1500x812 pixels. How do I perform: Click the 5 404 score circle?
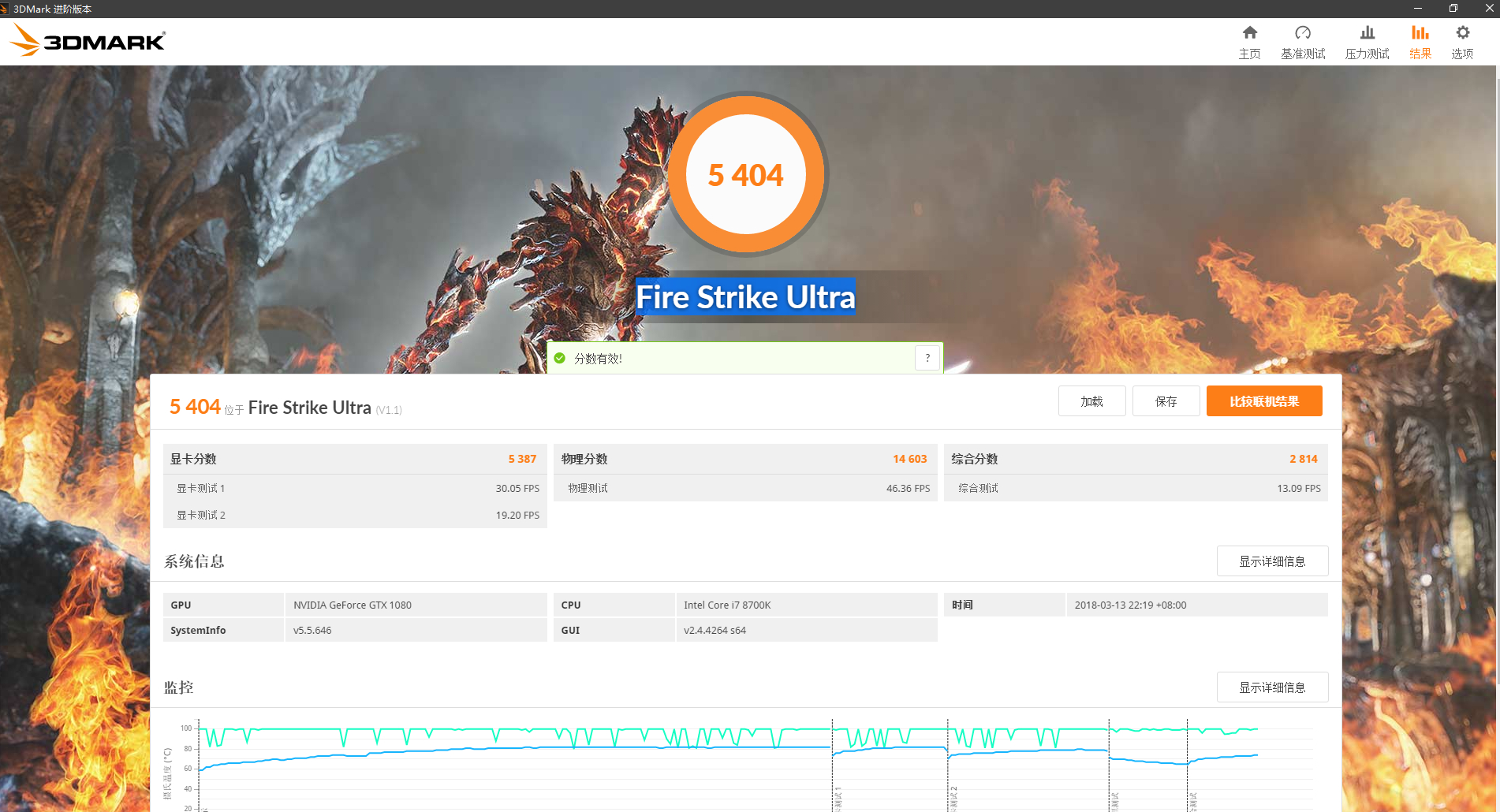746,174
